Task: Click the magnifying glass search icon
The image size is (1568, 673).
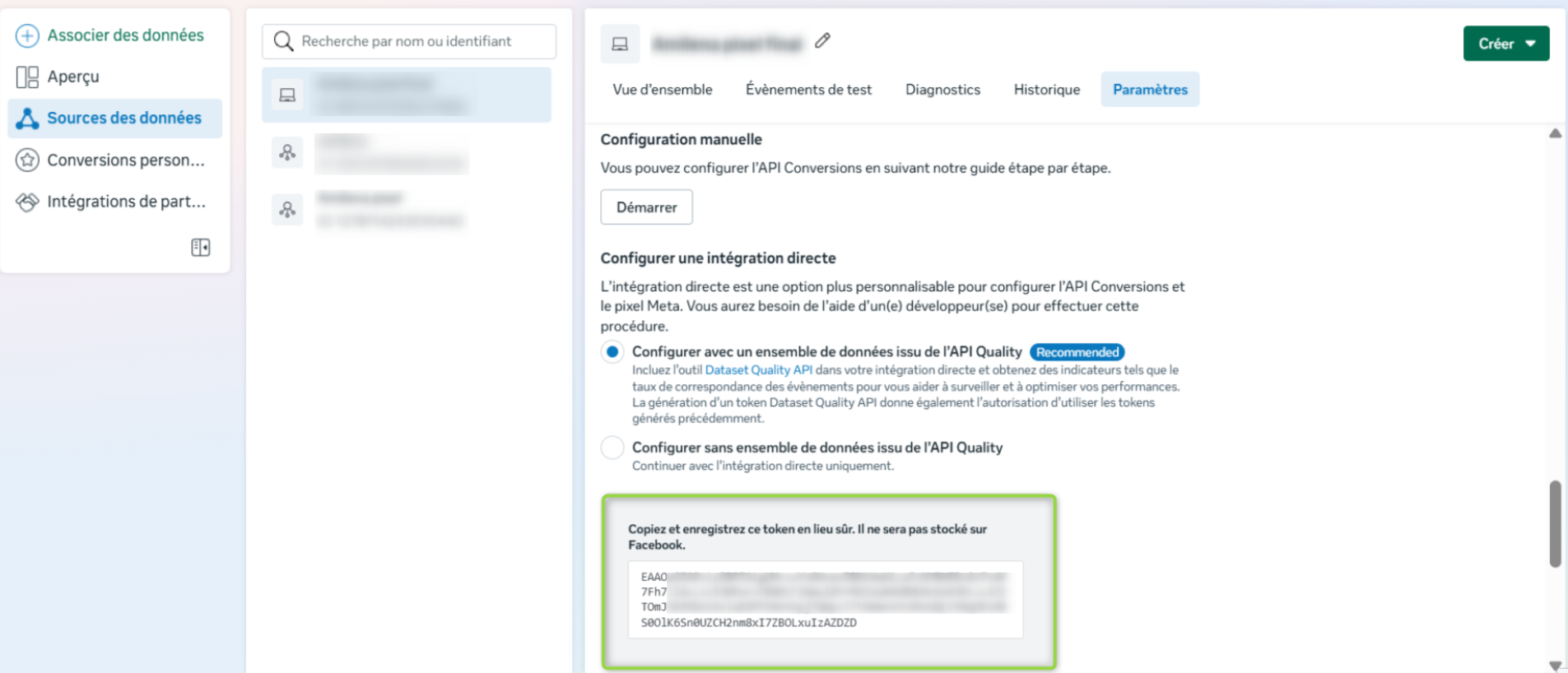Action: tap(283, 42)
